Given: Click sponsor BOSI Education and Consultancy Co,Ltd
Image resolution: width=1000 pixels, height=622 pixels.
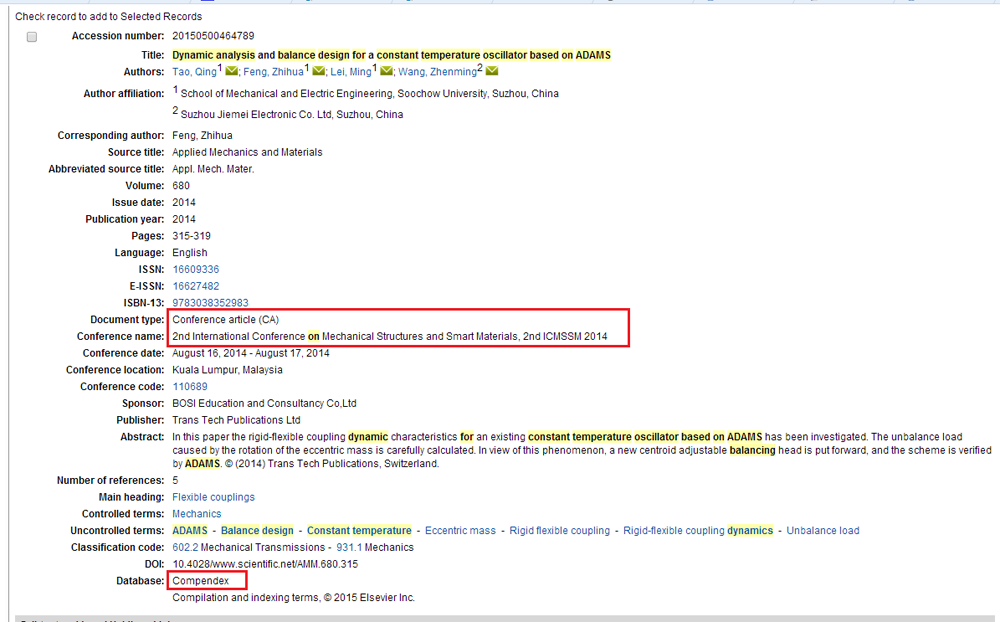Looking at the screenshot, I should click(264, 403).
